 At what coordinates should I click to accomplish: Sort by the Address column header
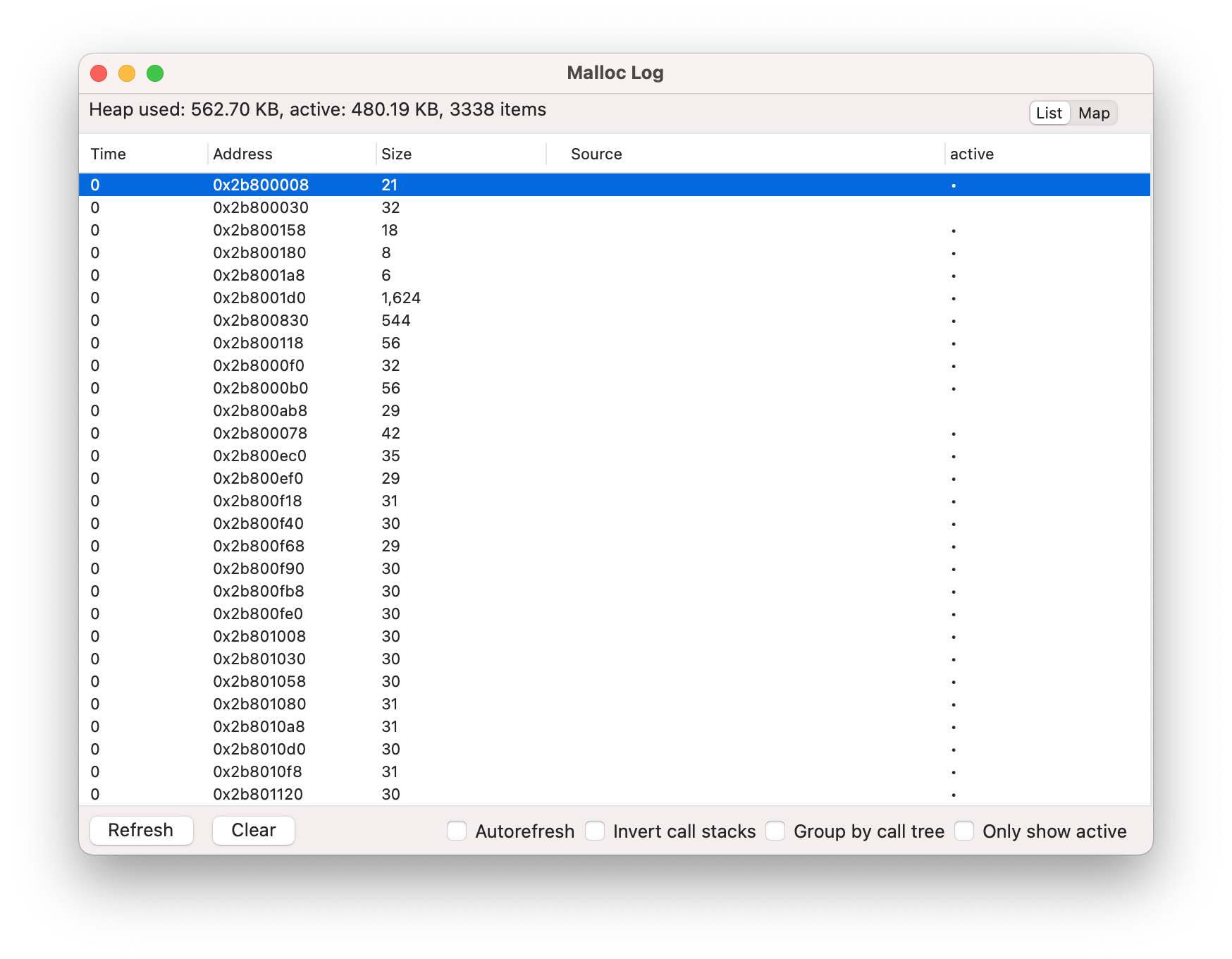(242, 154)
